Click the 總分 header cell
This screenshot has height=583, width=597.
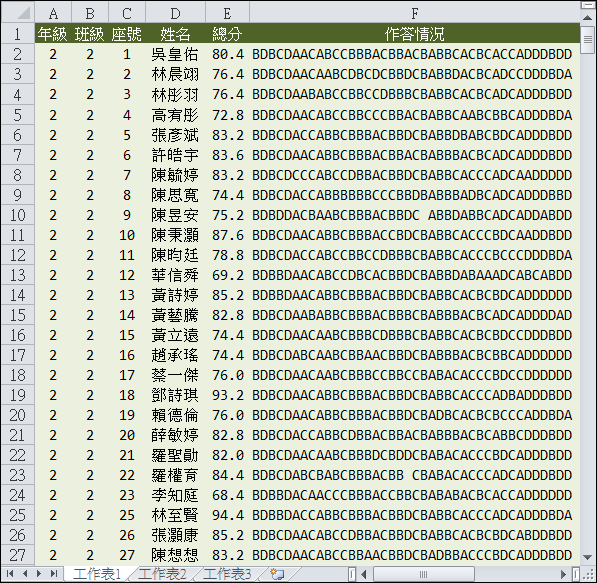click(x=227, y=34)
